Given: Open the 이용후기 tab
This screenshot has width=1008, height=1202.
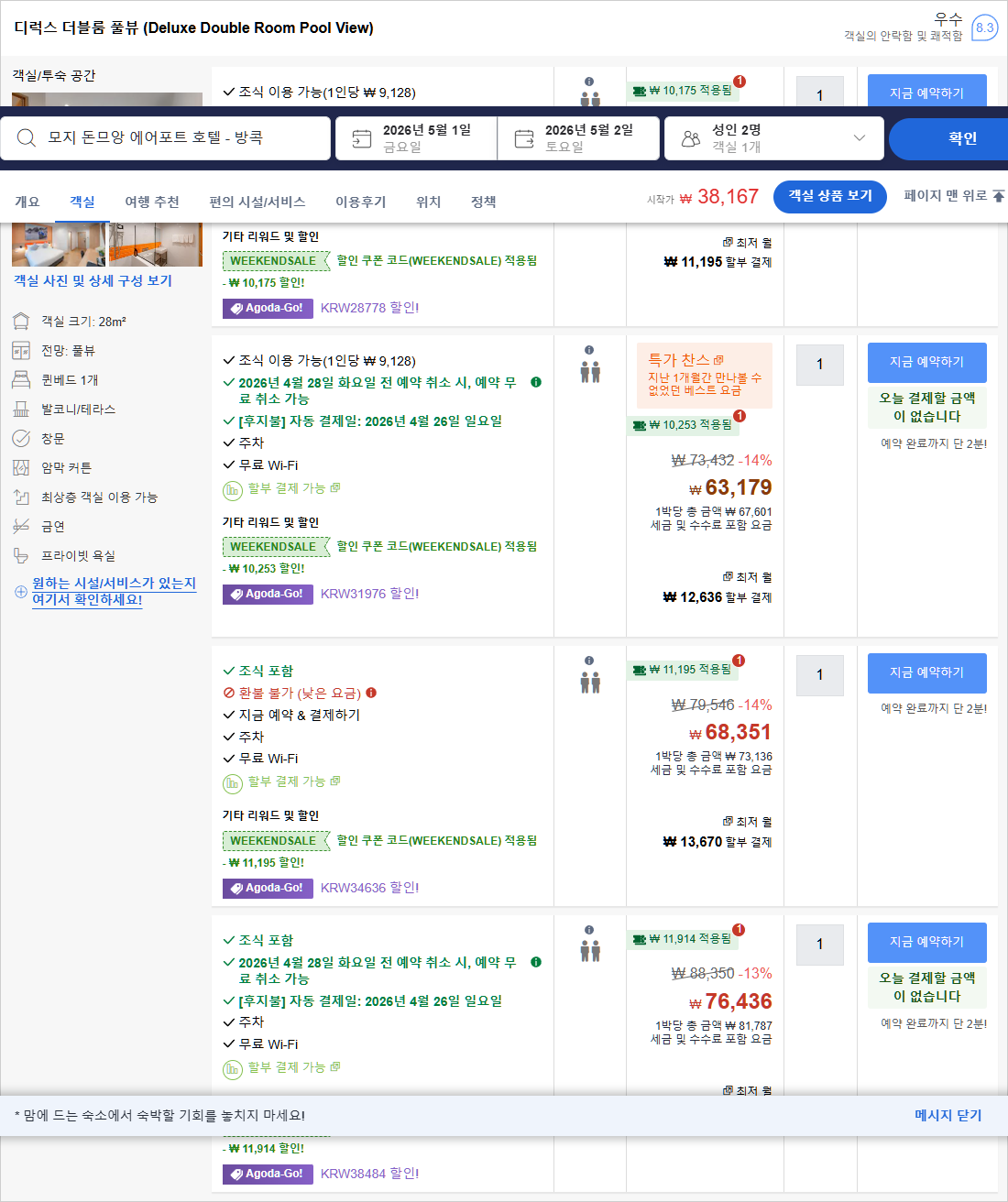Looking at the screenshot, I should 360,202.
